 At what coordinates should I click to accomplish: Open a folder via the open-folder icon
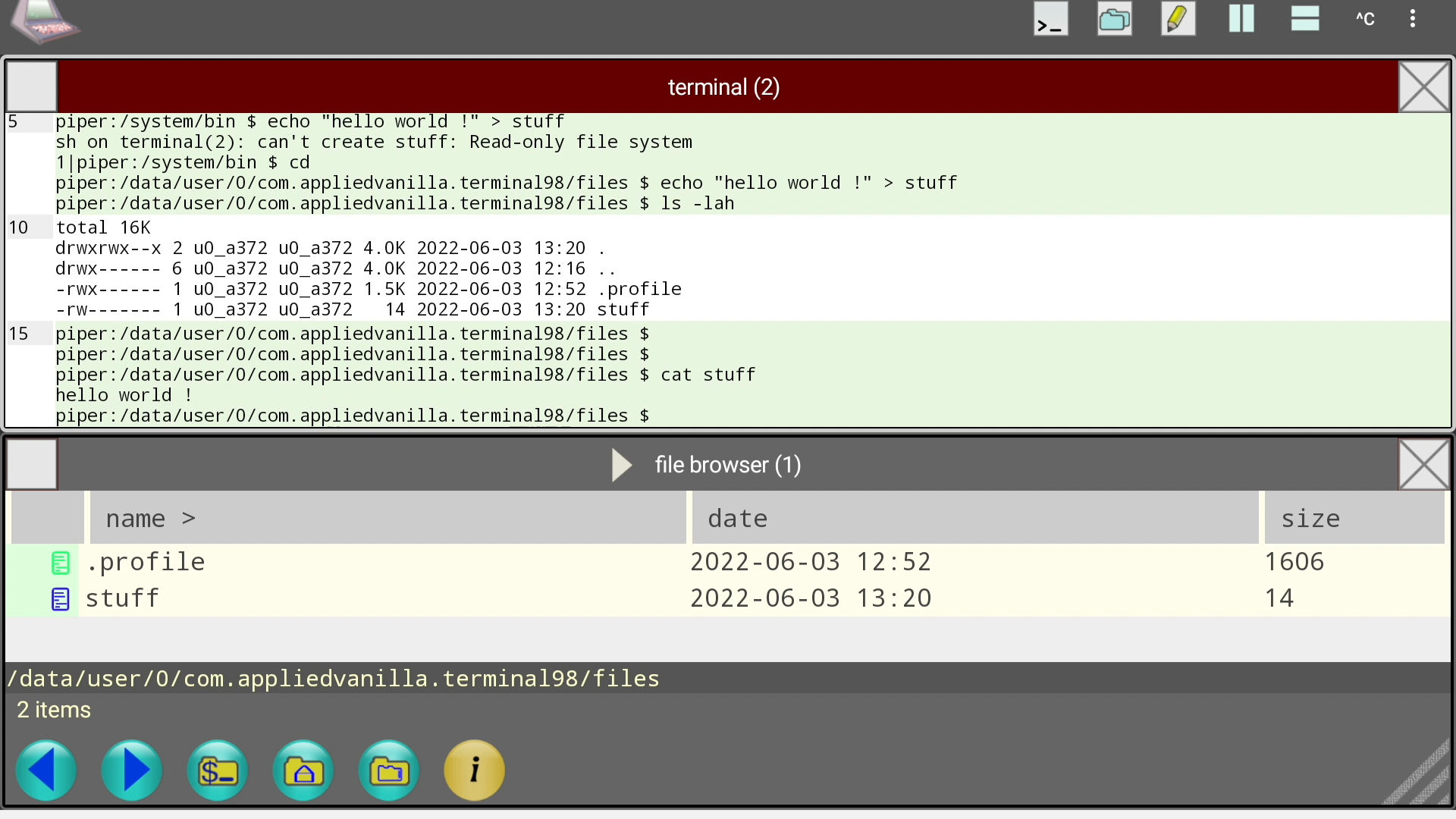click(x=388, y=770)
